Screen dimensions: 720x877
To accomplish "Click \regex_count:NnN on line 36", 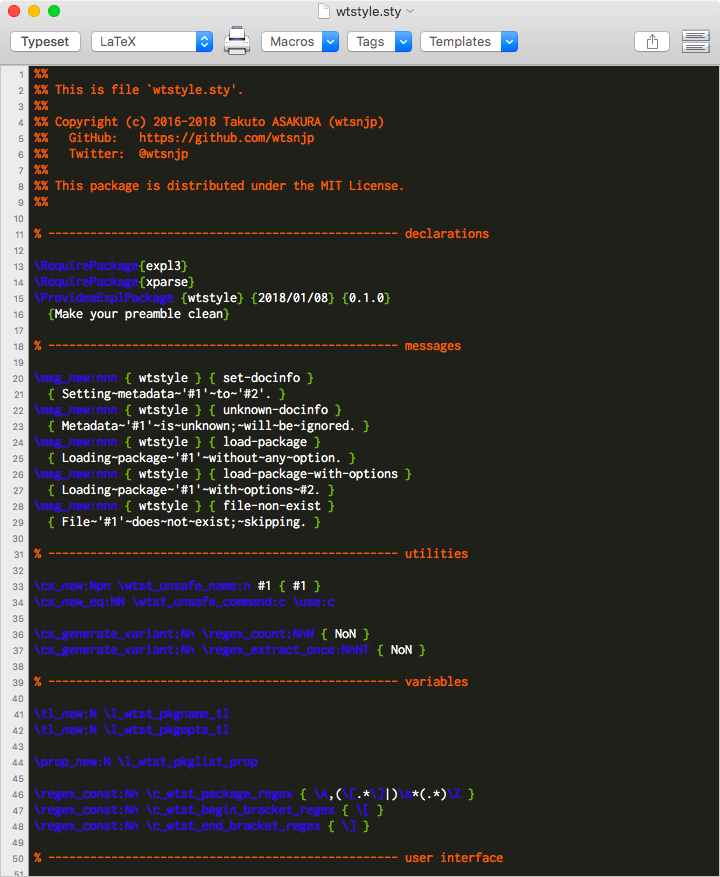I will [x=258, y=634].
